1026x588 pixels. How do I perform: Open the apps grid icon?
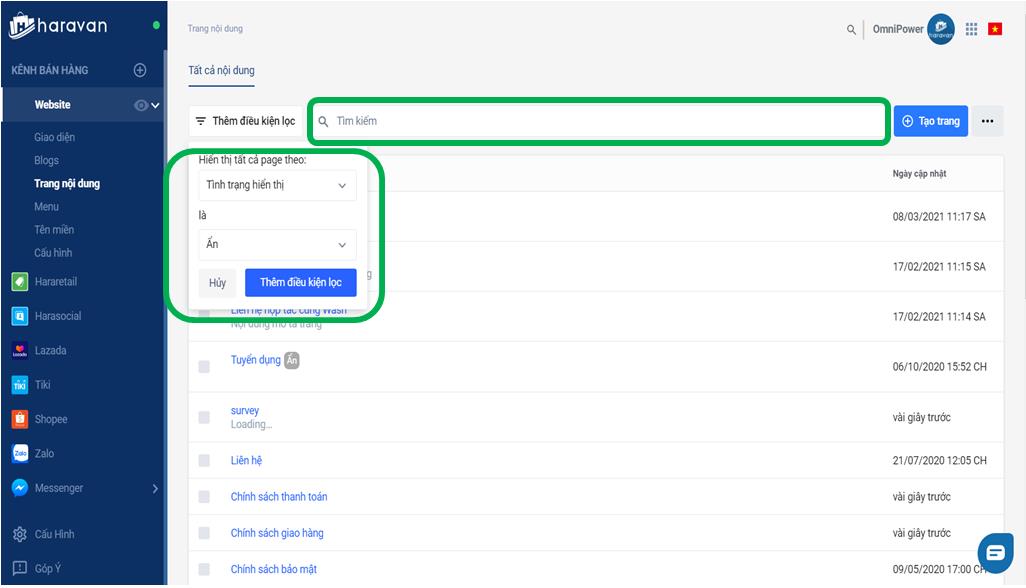tap(972, 29)
